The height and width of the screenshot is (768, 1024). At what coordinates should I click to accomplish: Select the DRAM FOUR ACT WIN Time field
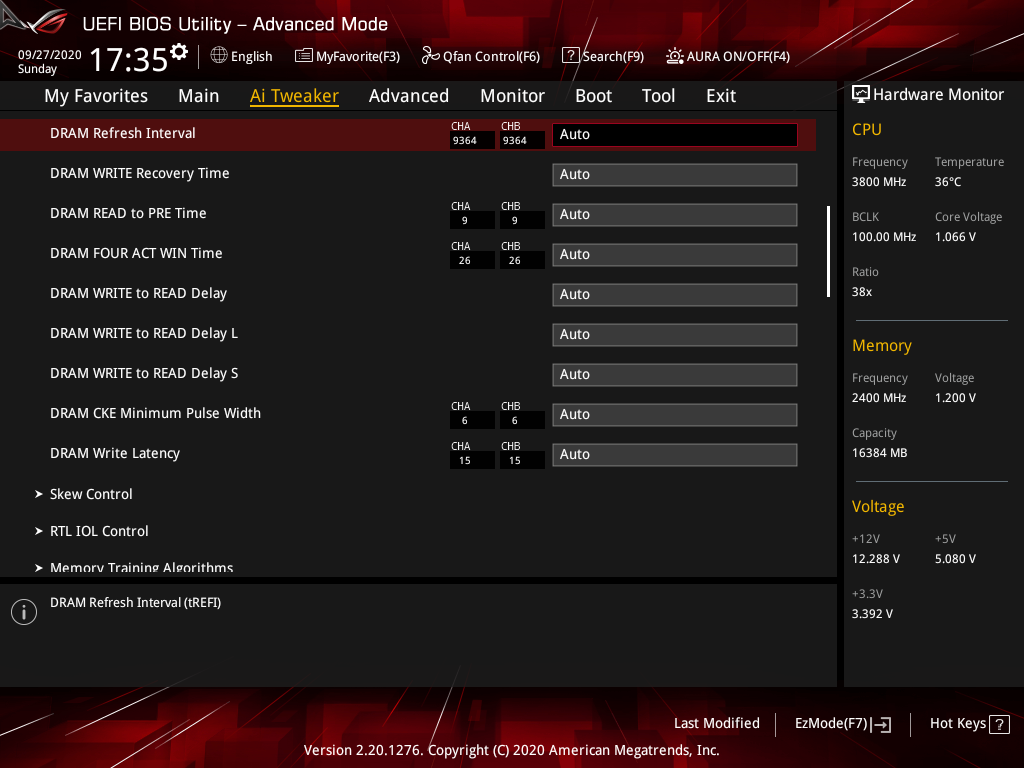[x=675, y=255]
